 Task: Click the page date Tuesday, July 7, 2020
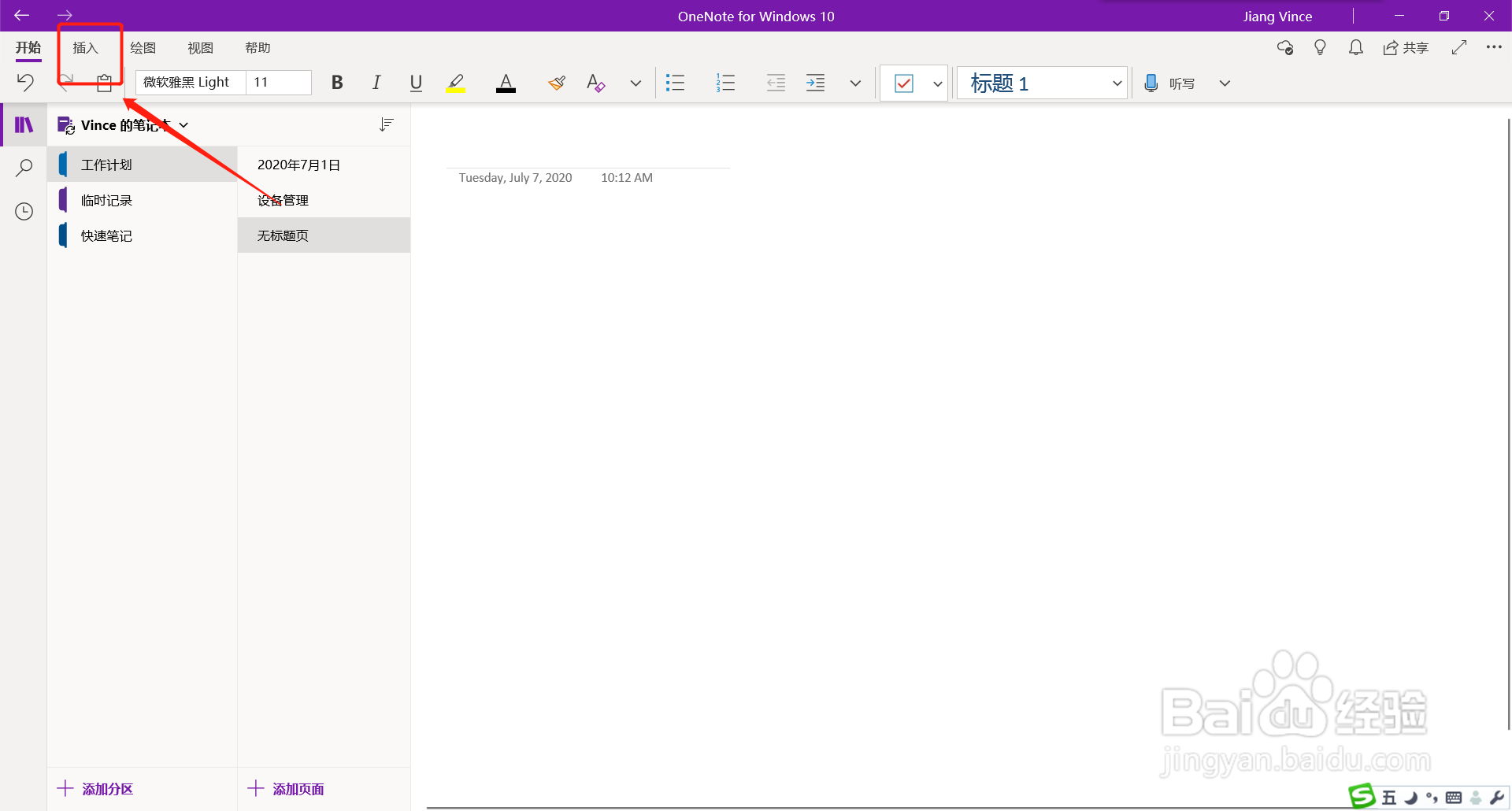click(x=515, y=178)
